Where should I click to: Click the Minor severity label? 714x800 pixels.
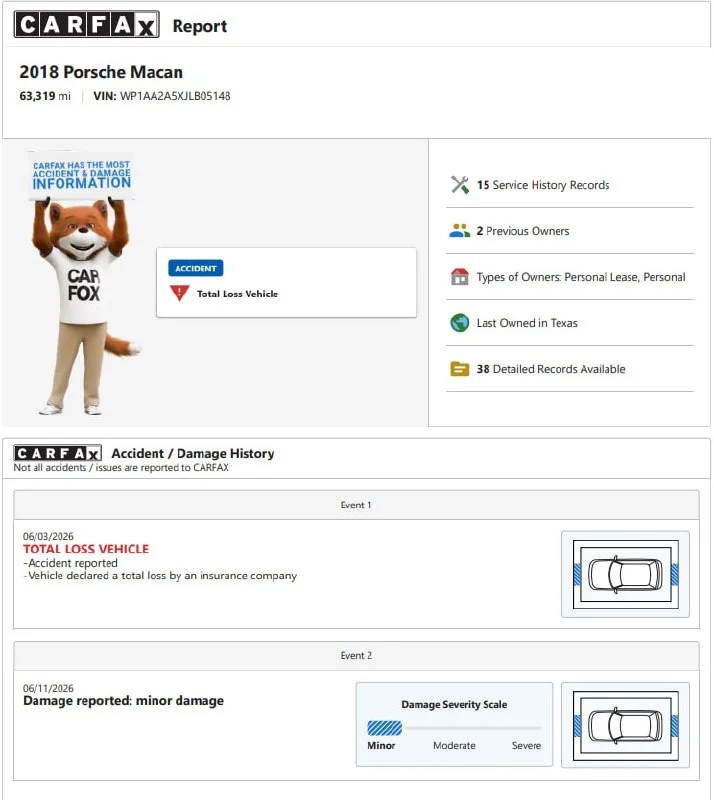click(x=381, y=745)
